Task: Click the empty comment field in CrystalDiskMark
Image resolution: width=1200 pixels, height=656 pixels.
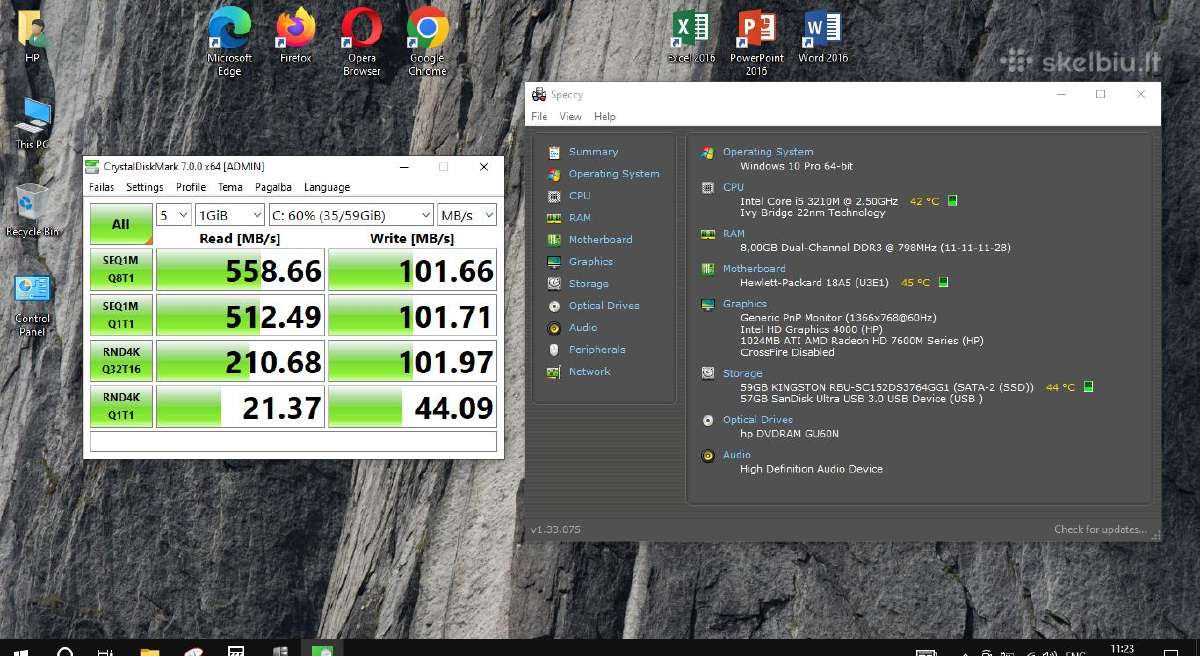Action: coord(293,441)
